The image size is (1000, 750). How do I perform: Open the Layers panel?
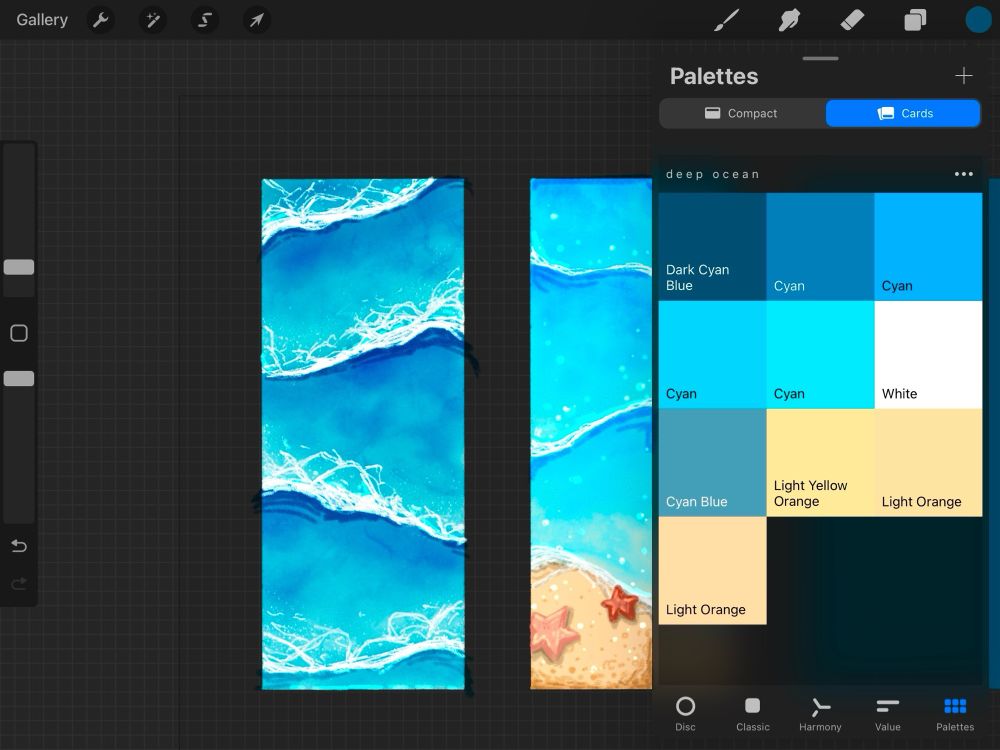915,20
